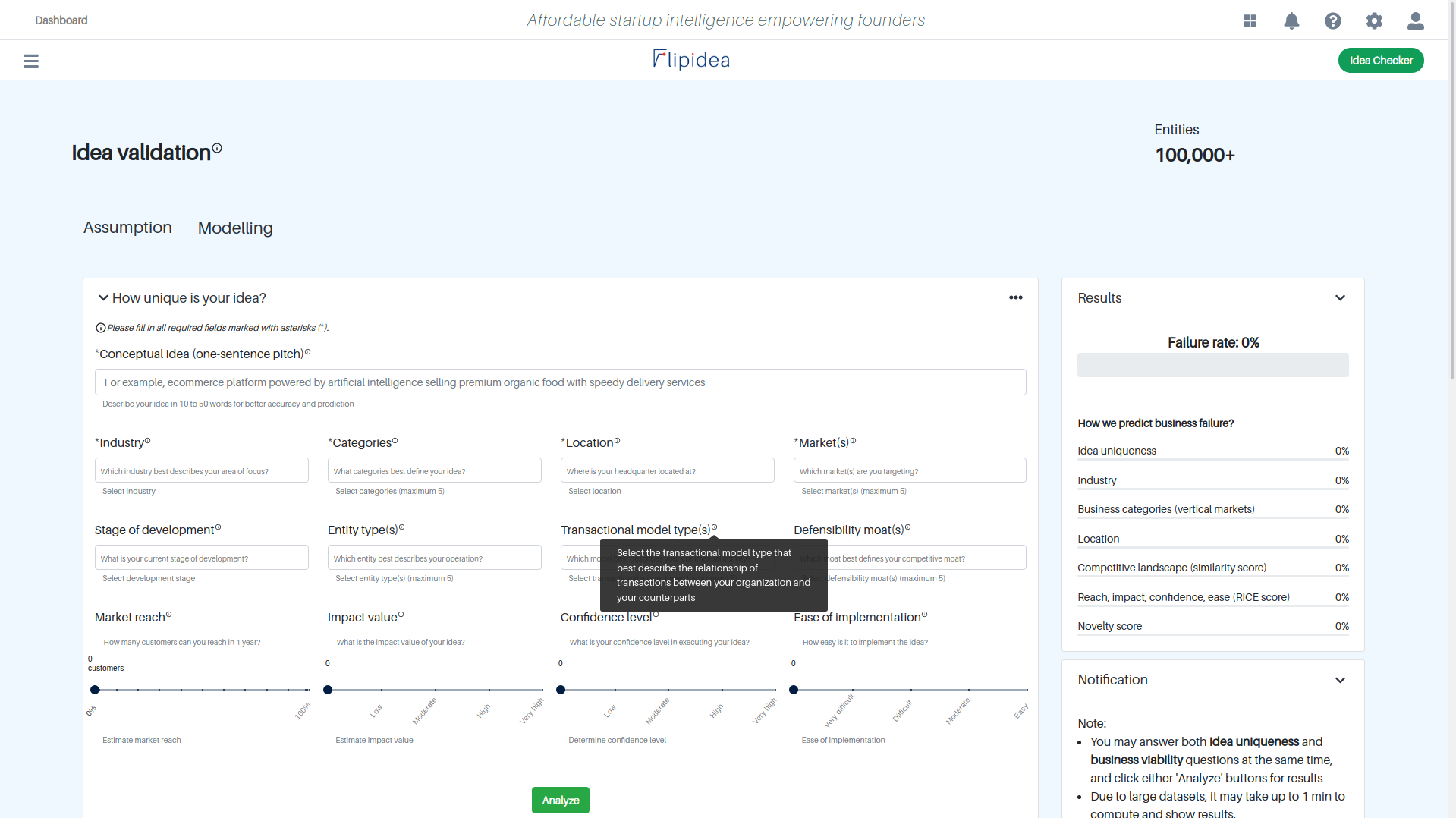Click info icon next to Defensibility moat(s)
The image size is (1456, 818).
[907, 527]
